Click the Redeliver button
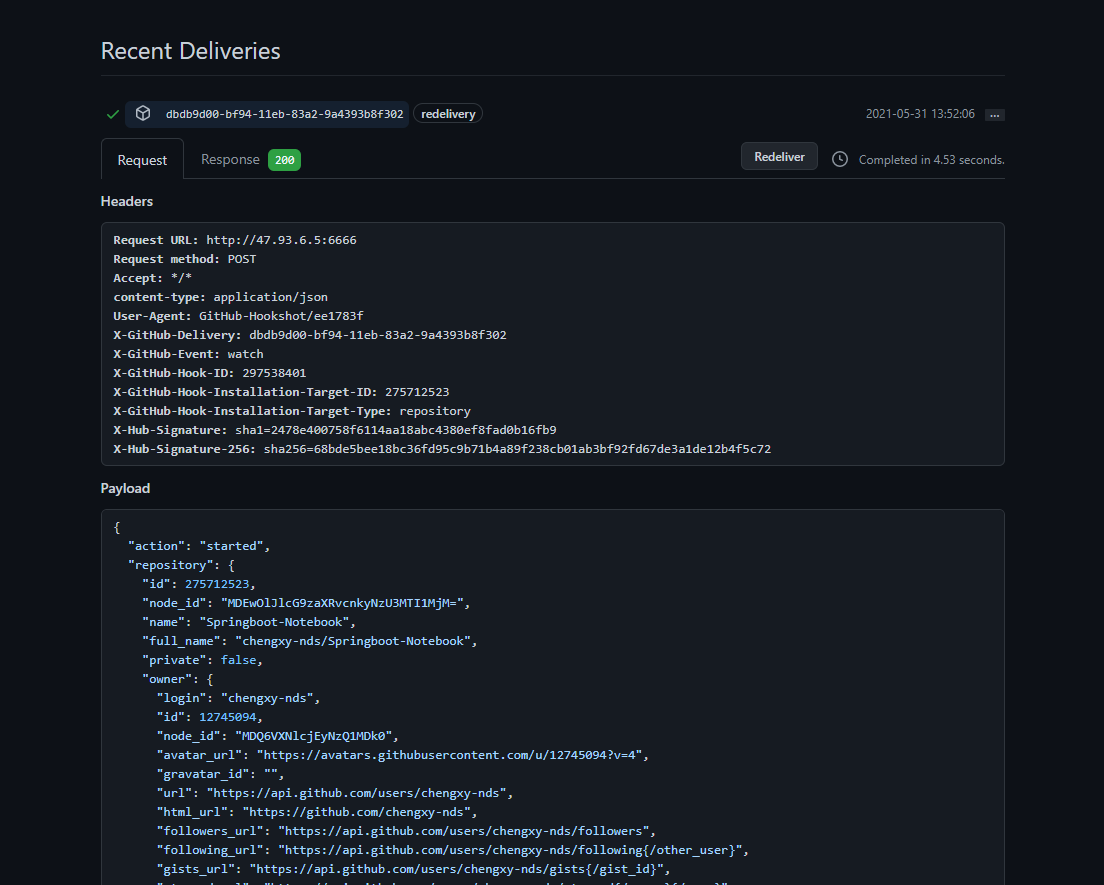 [x=779, y=156]
